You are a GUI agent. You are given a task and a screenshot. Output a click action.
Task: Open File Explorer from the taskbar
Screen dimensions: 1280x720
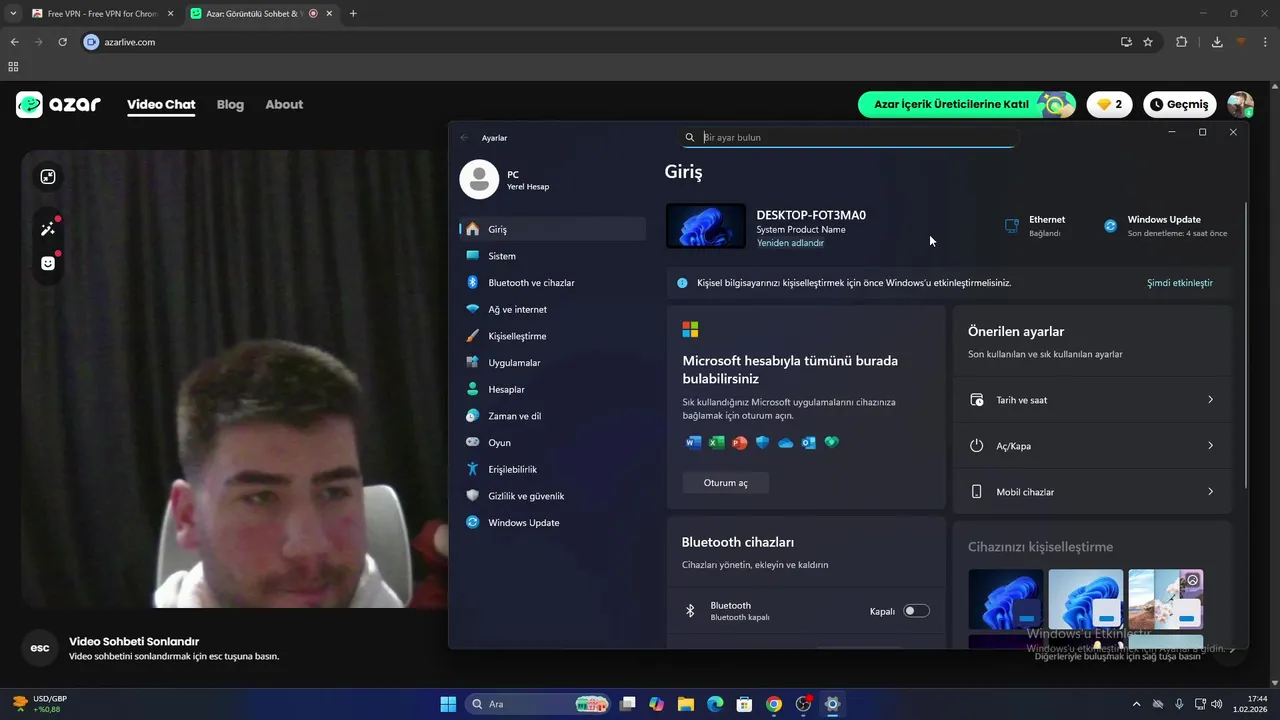(x=686, y=704)
